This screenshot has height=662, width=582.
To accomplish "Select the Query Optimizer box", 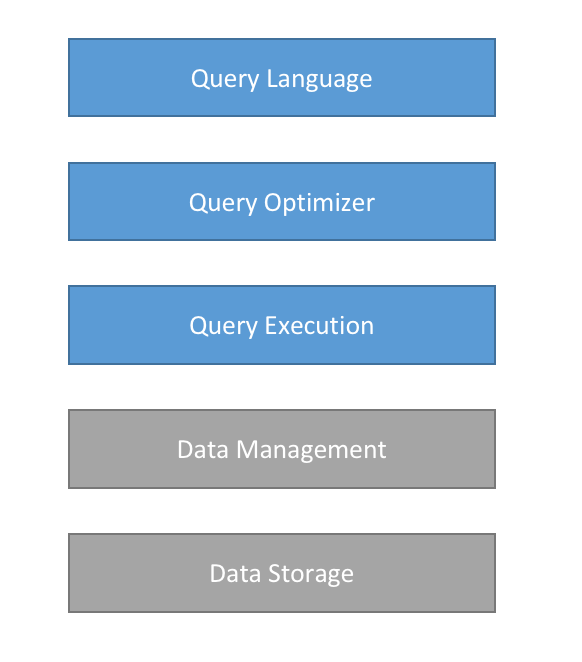I will tap(282, 201).
